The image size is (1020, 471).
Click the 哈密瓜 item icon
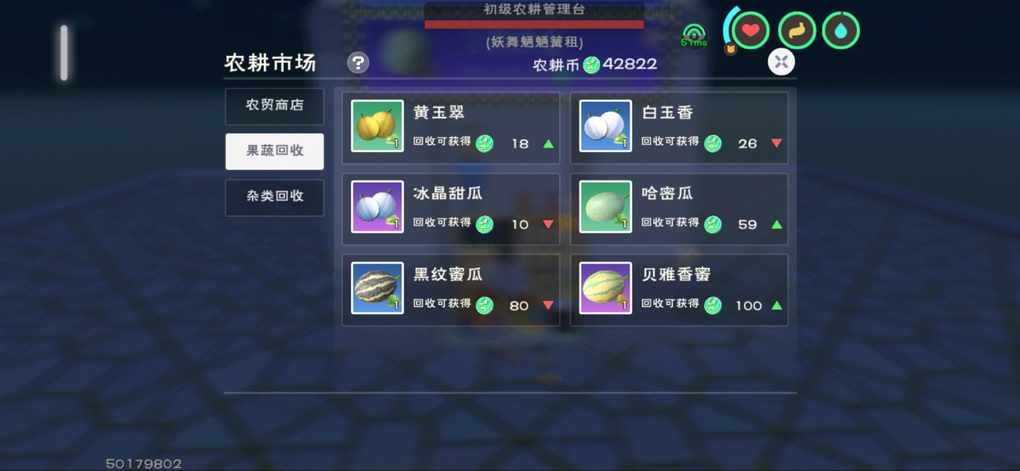coord(606,207)
